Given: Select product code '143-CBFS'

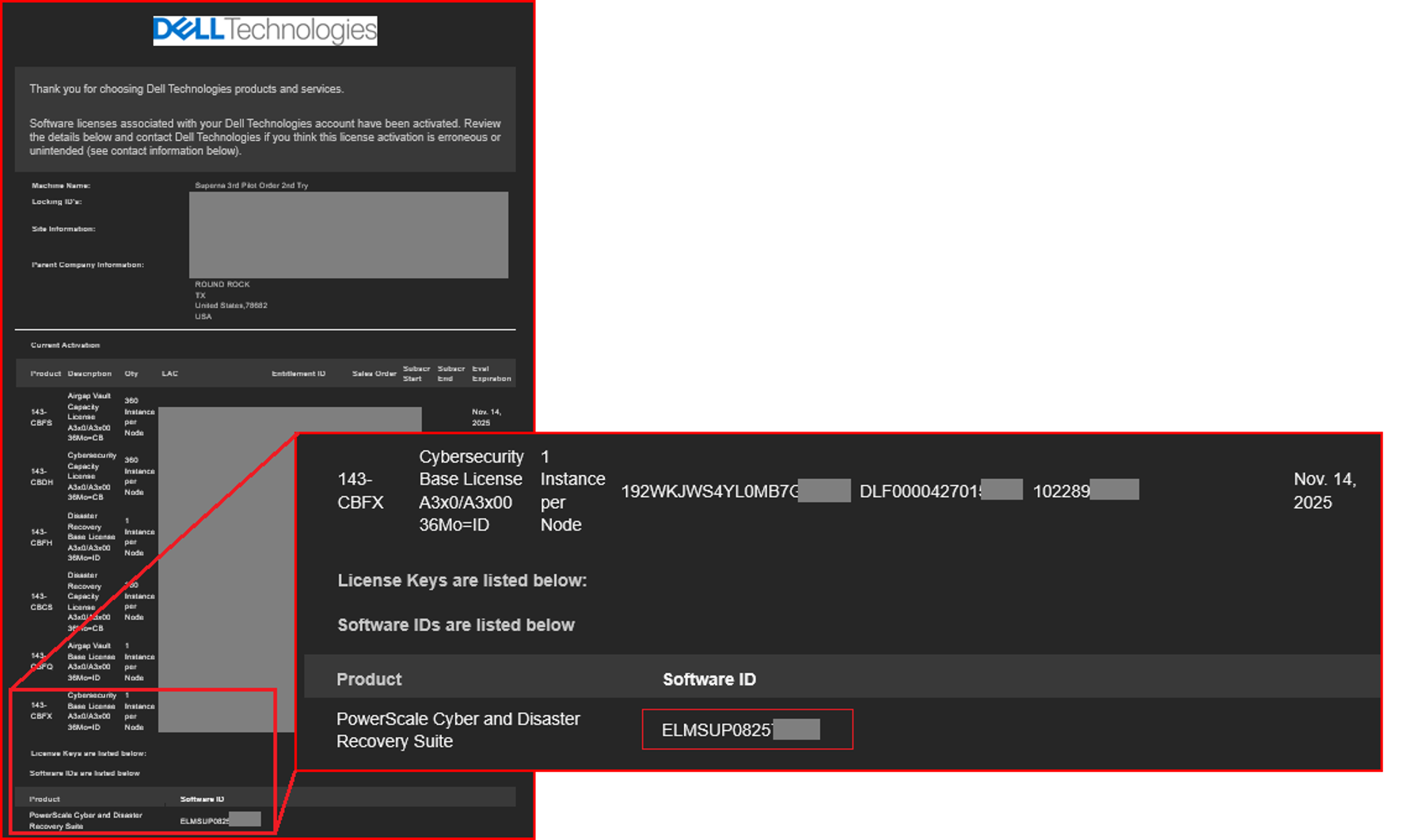Looking at the screenshot, I should [42, 417].
